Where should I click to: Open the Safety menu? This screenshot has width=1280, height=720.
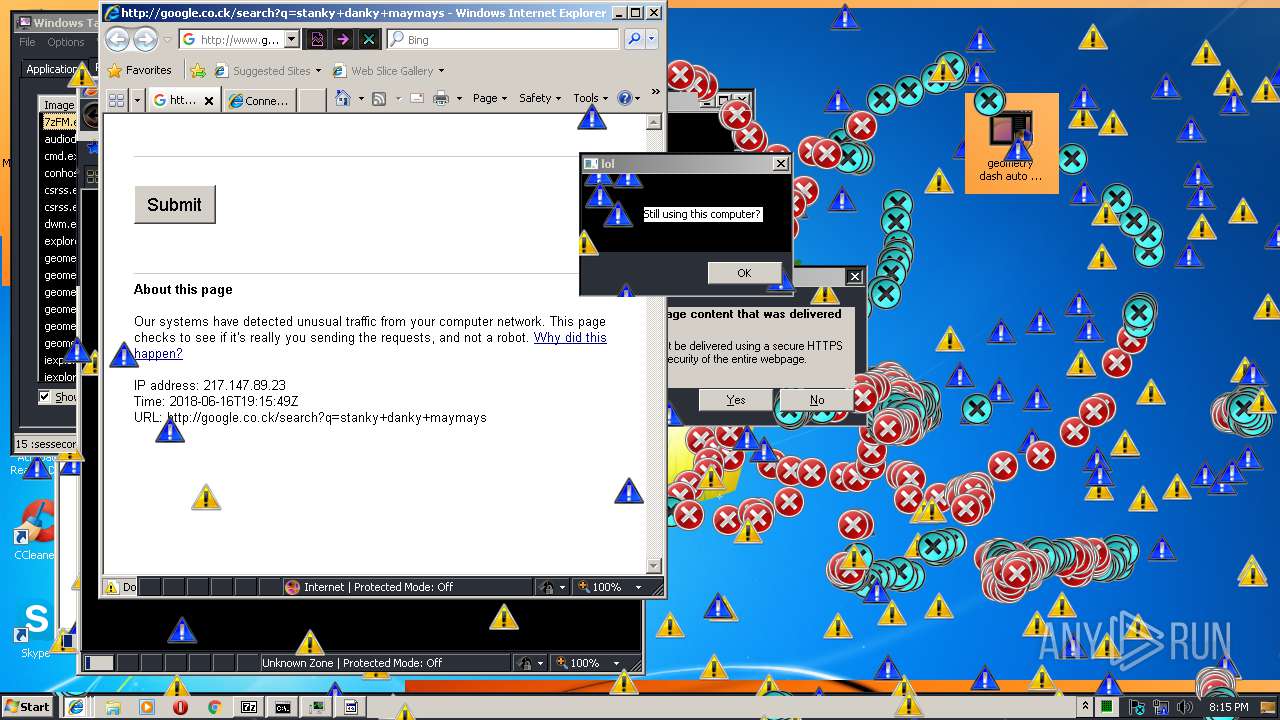(x=539, y=98)
